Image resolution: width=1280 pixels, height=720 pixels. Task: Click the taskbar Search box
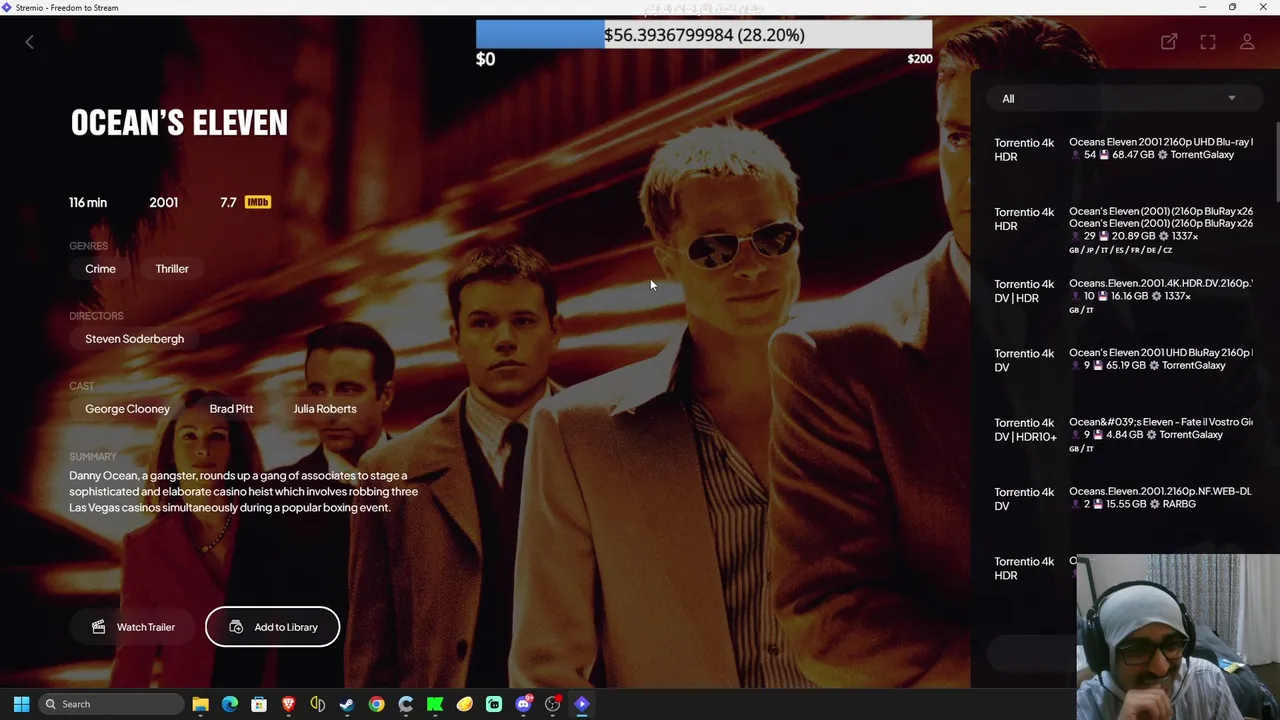tap(111, 704)
